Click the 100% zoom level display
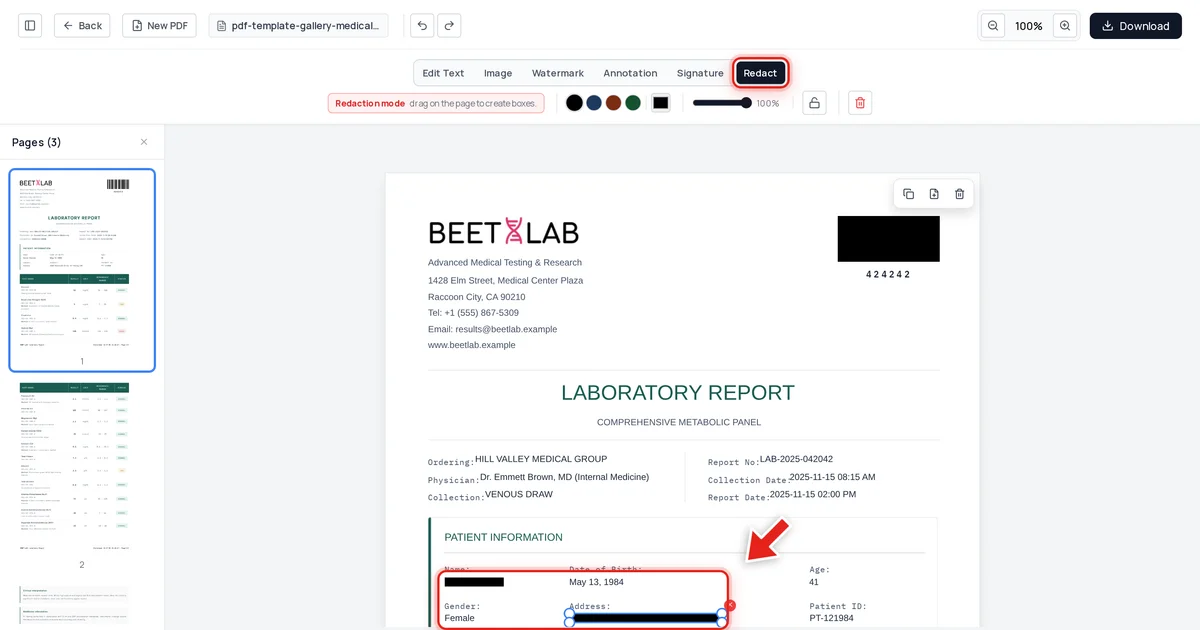This screenshot has width=1200, height=630. [x=1029, y=26]
